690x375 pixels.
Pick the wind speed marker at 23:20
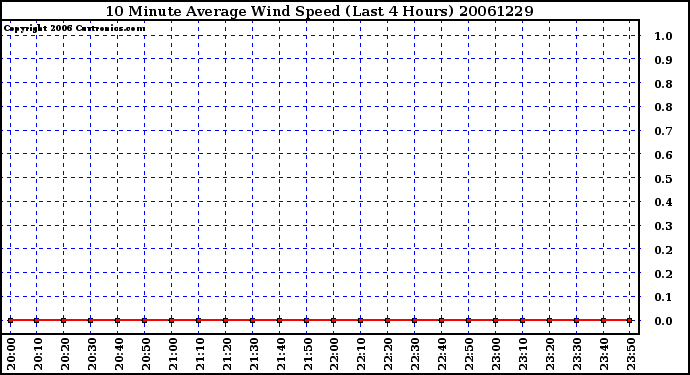(x=549, y=320)
